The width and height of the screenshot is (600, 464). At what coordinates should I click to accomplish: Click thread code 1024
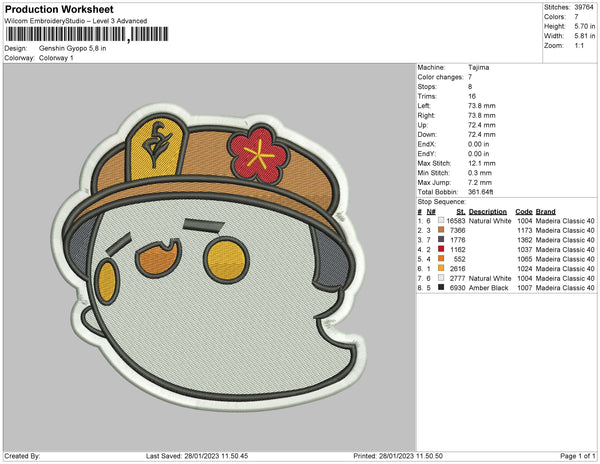coord(525,269)
